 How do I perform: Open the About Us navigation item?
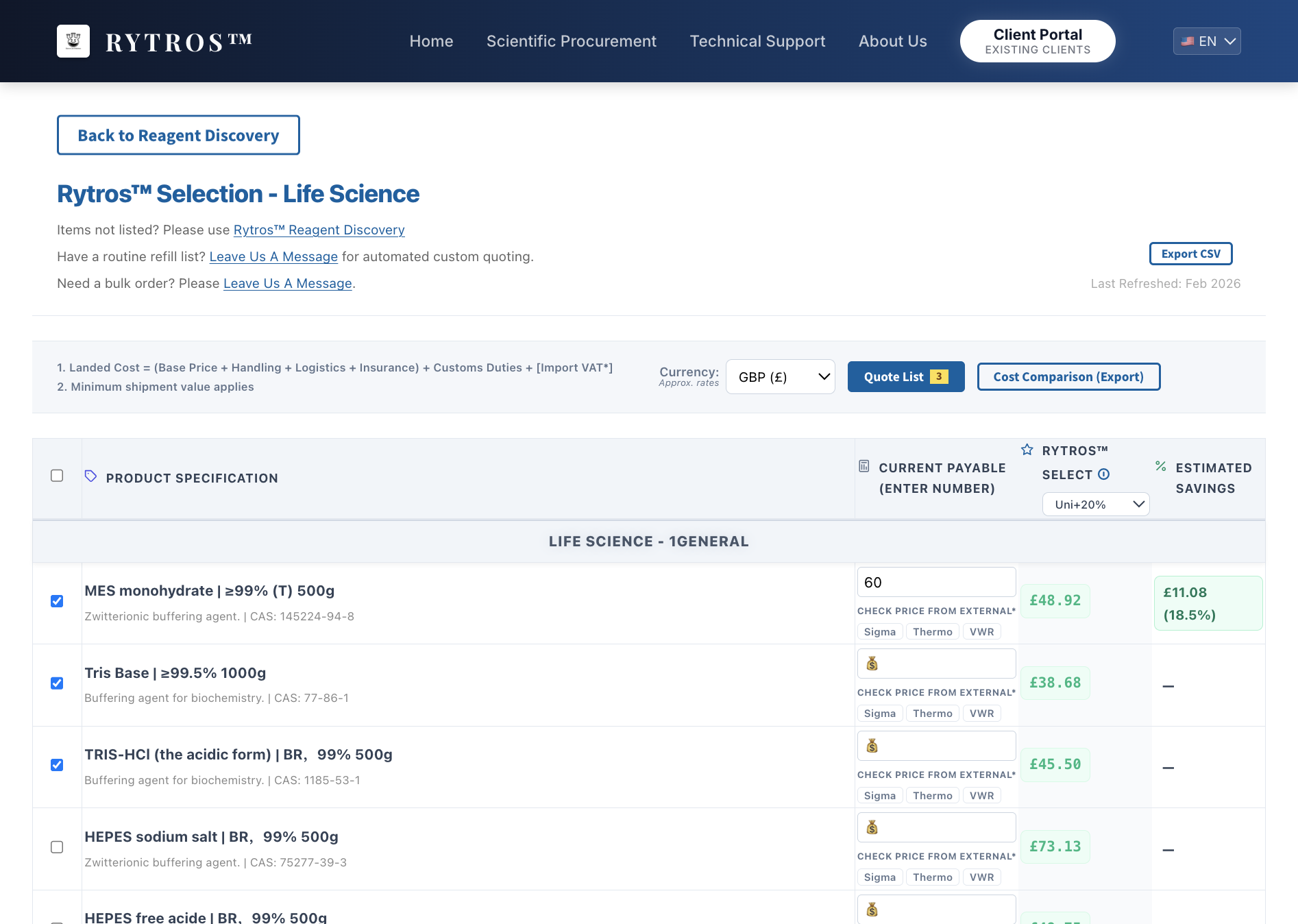(893, 41)
